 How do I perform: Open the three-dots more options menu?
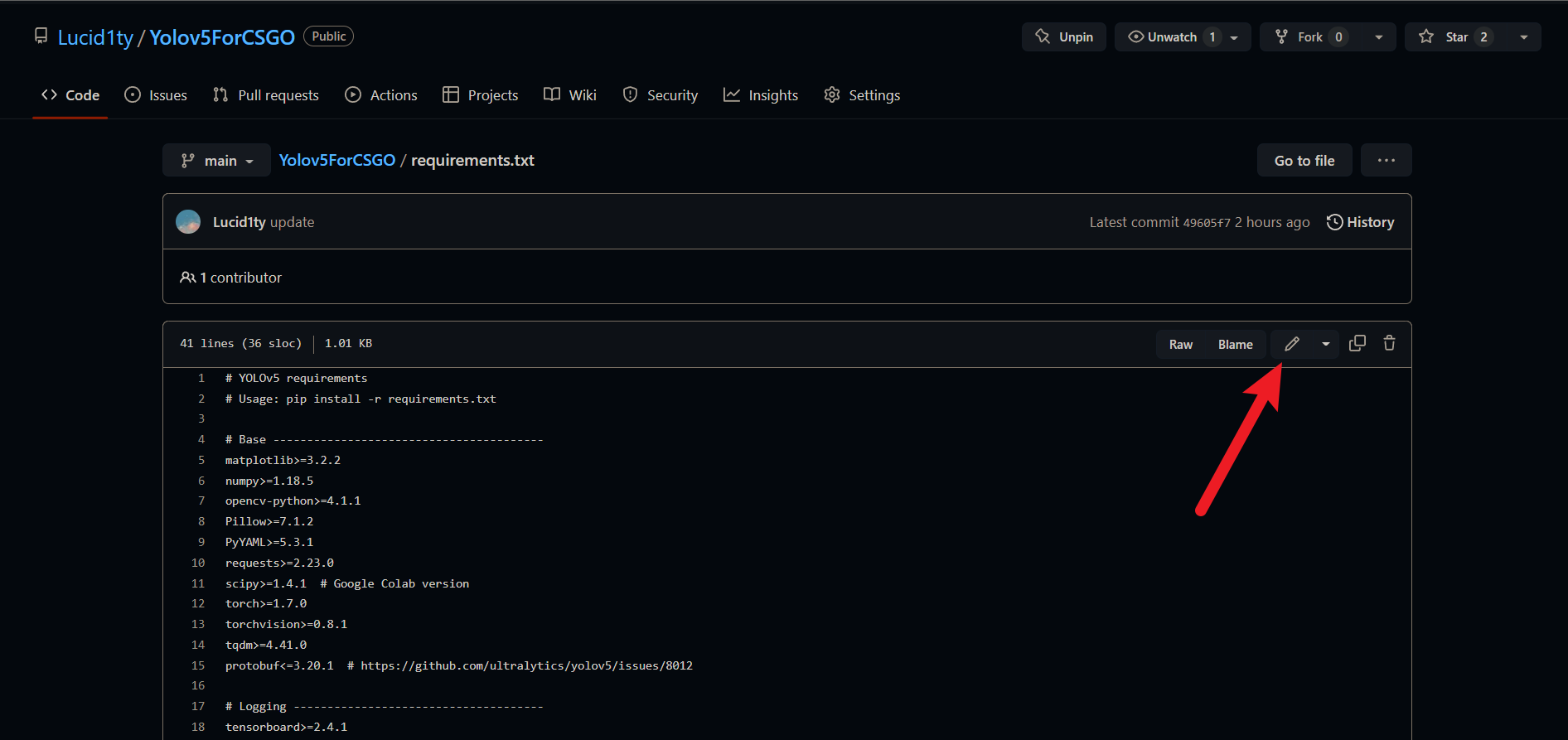[1387, 160]
